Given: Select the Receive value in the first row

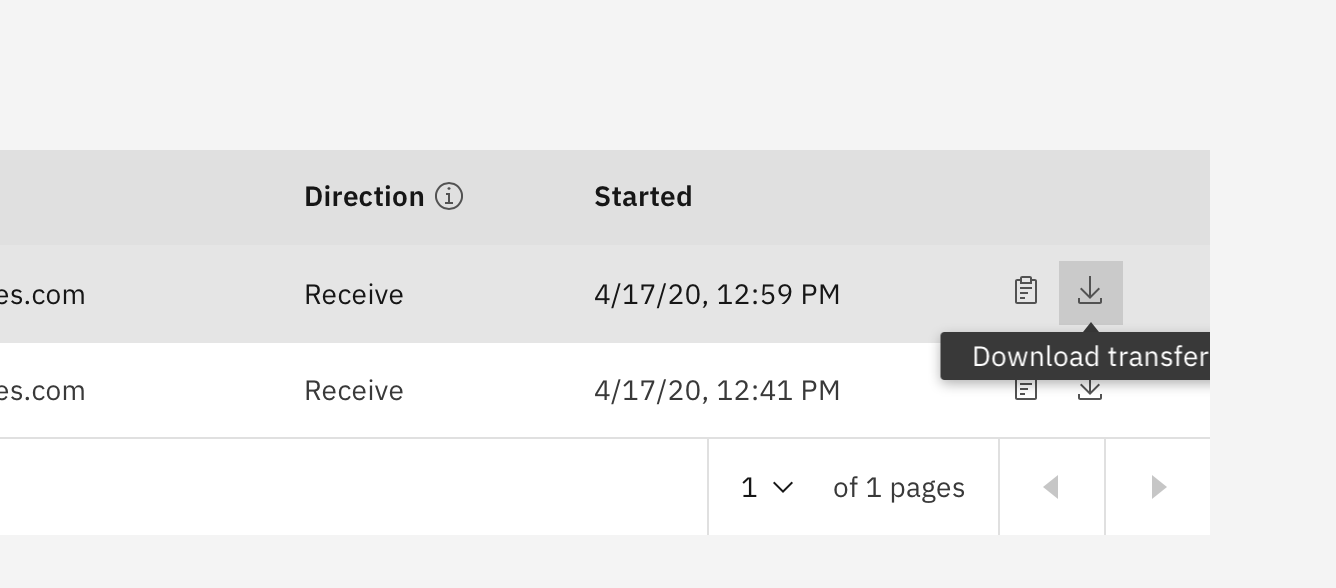Looking at the screenshot, I should 353,294.
